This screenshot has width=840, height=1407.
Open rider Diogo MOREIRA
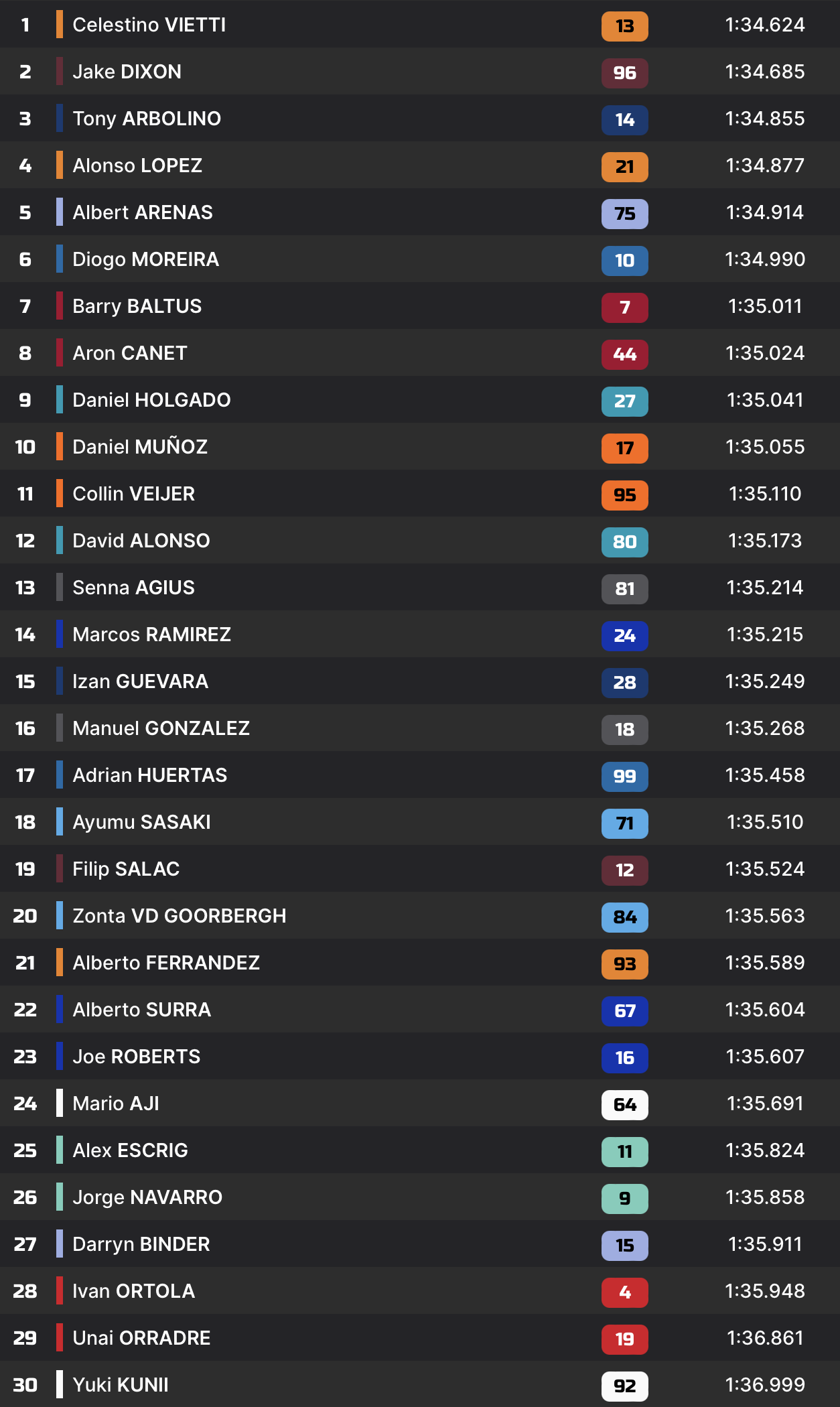pos(145,259)
